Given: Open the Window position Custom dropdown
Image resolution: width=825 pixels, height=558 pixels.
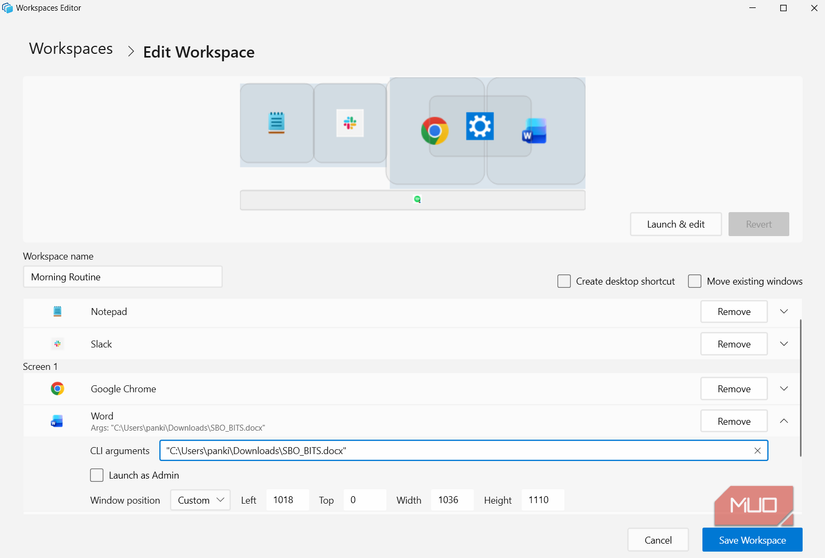Looking at the screenshot, I should (200, 500).
